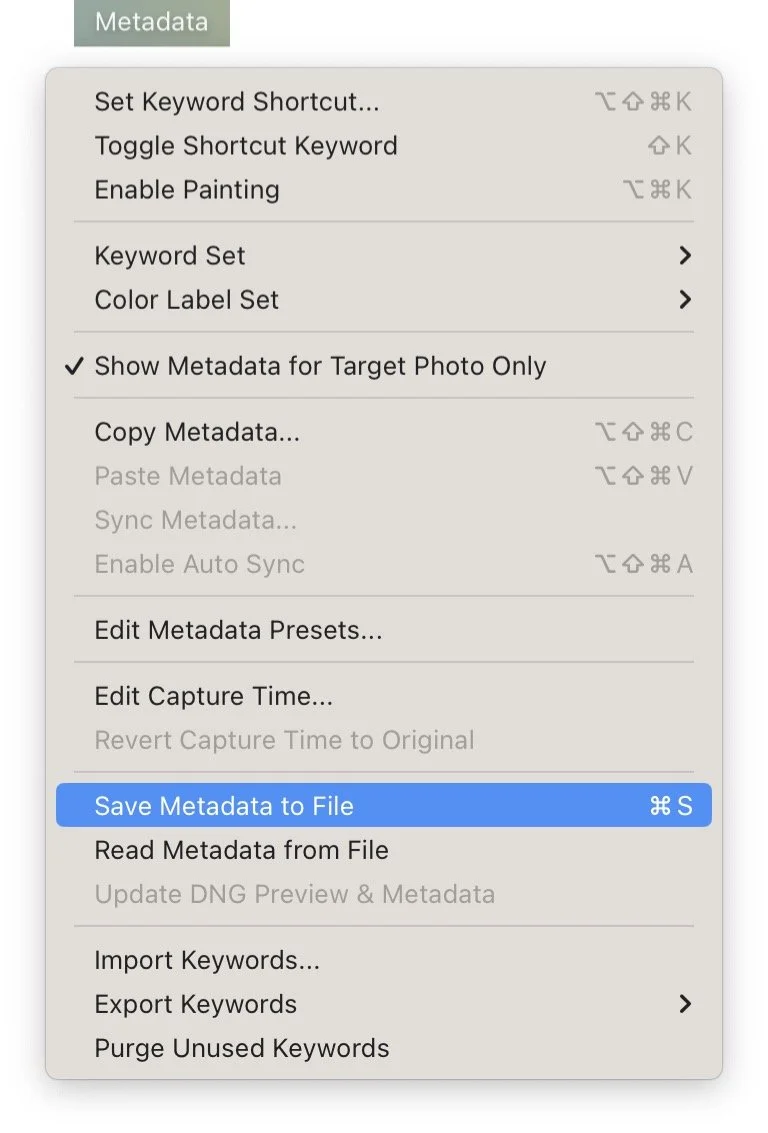Click Purge Unused Keywords

(242, 1048)
